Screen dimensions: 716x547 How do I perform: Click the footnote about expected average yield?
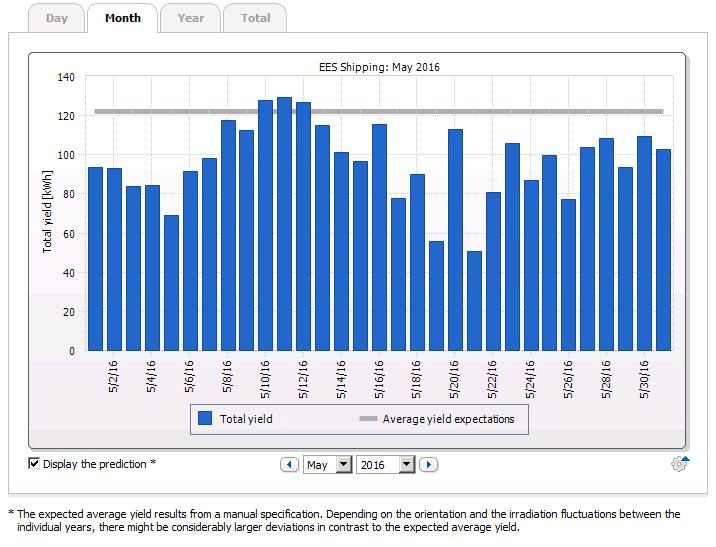click(345, 521)
